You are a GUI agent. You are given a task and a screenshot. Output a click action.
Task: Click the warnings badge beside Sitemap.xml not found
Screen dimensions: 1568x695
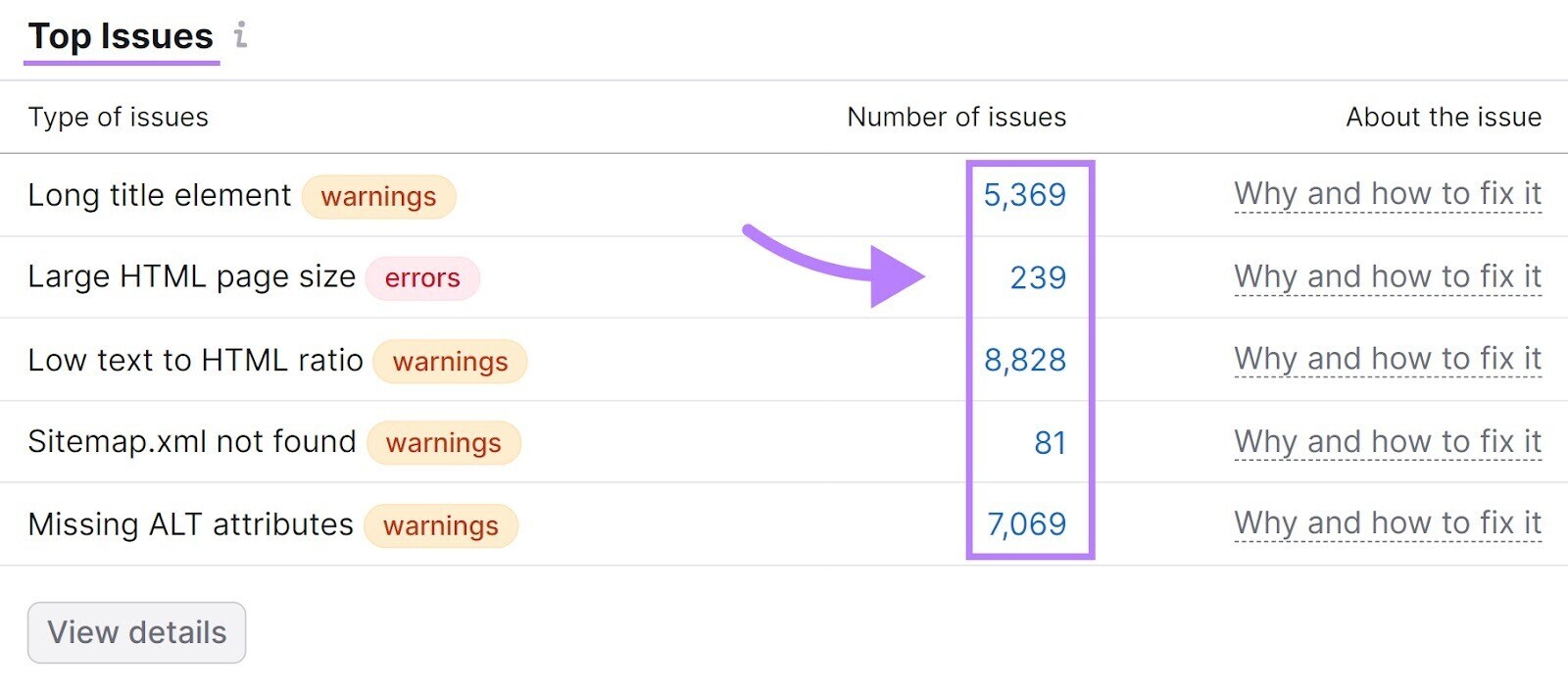443,443
